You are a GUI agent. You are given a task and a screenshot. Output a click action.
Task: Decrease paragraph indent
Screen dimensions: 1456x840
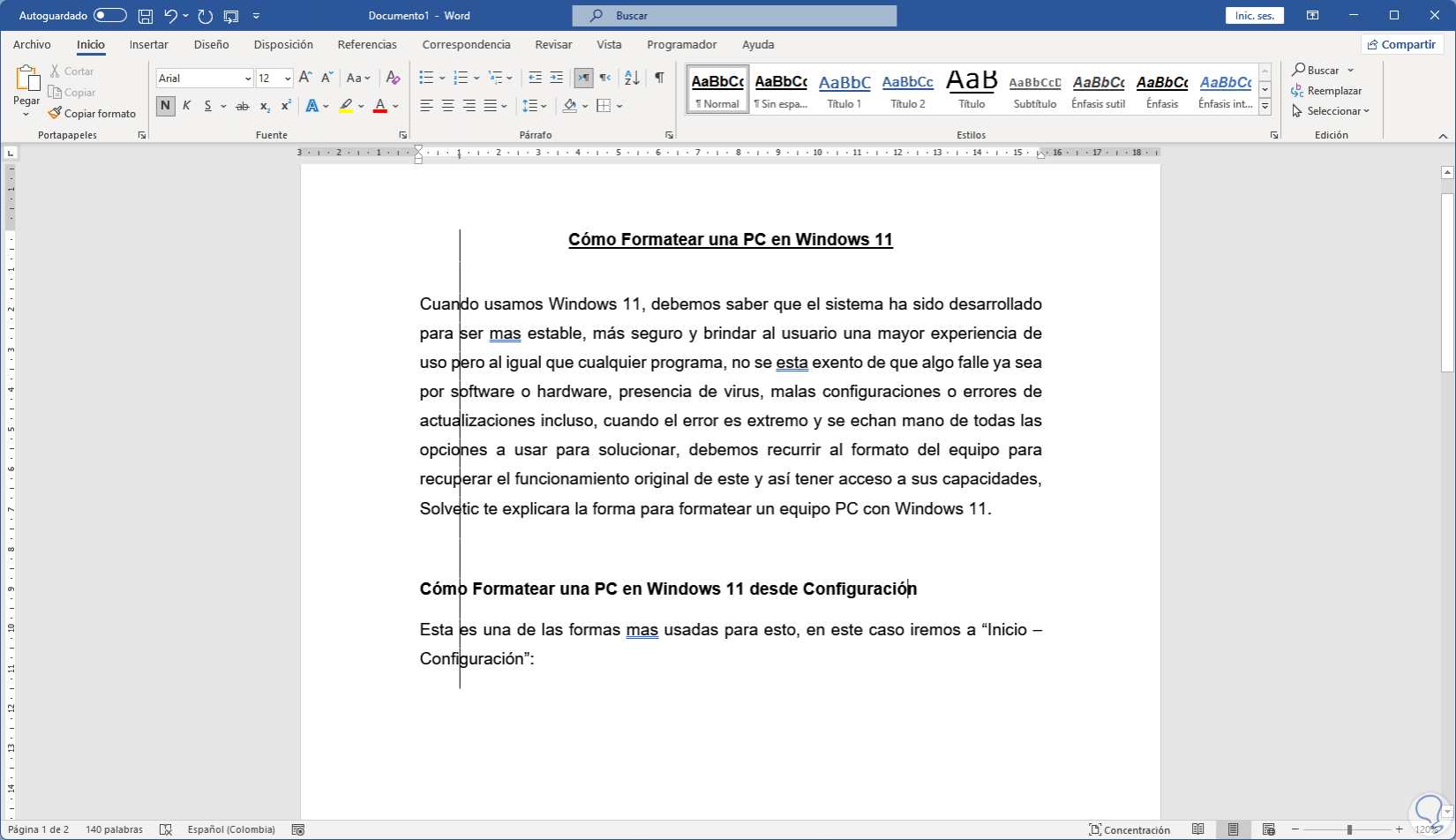click(x=535, y=78)
